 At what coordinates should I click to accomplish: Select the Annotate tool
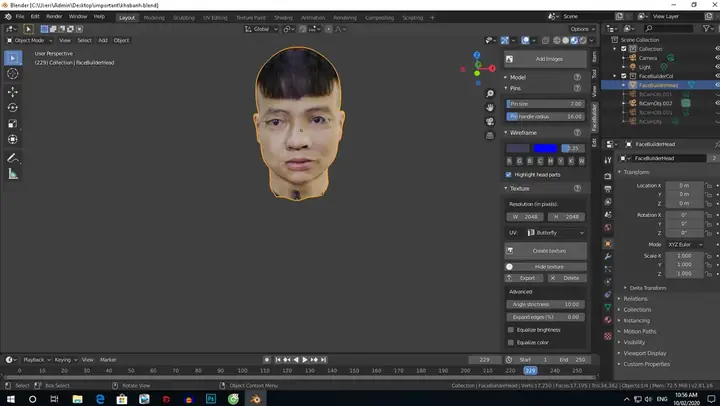(x=13, y=158)
